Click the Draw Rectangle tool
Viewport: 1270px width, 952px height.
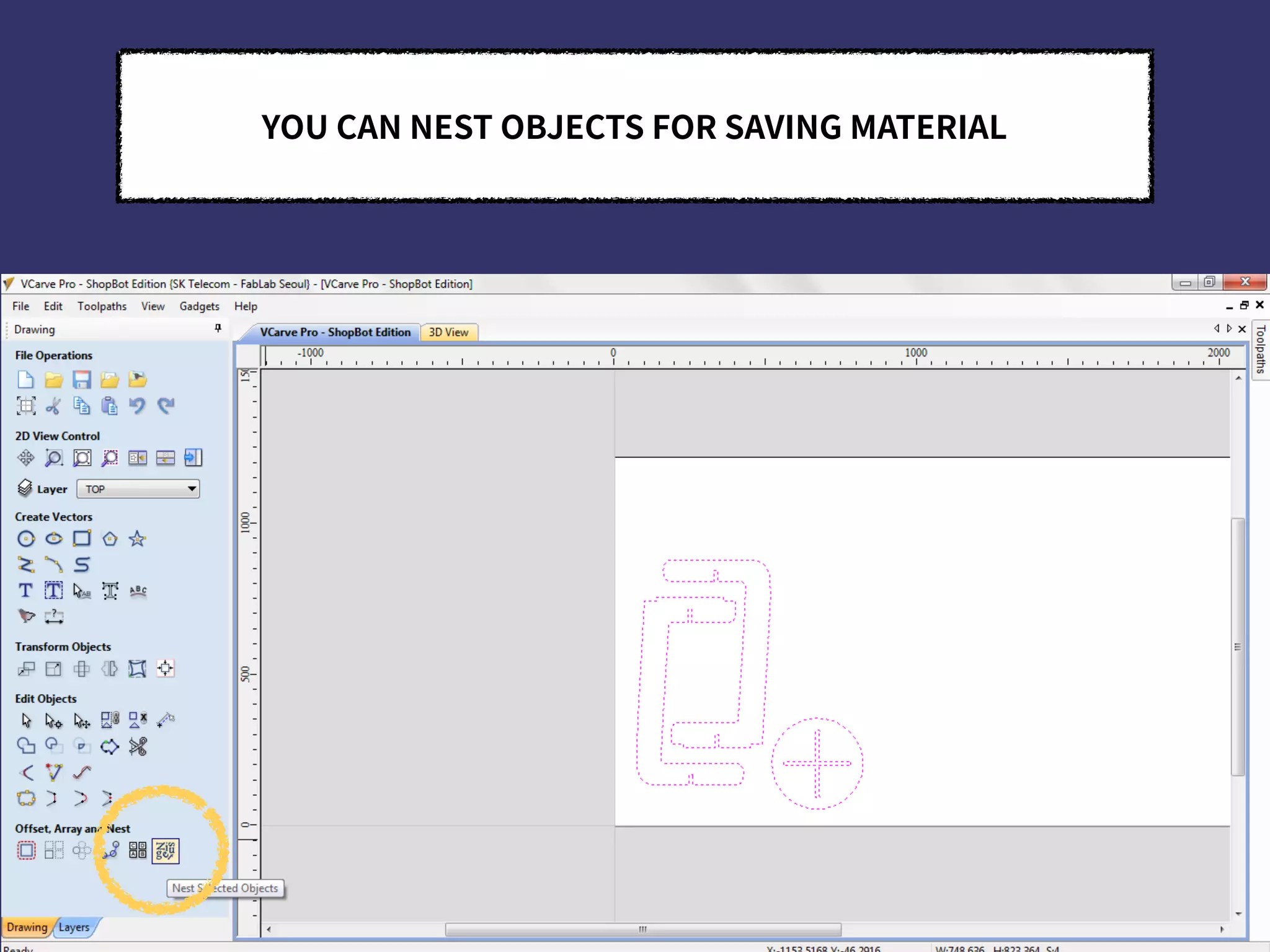(81, 539)
